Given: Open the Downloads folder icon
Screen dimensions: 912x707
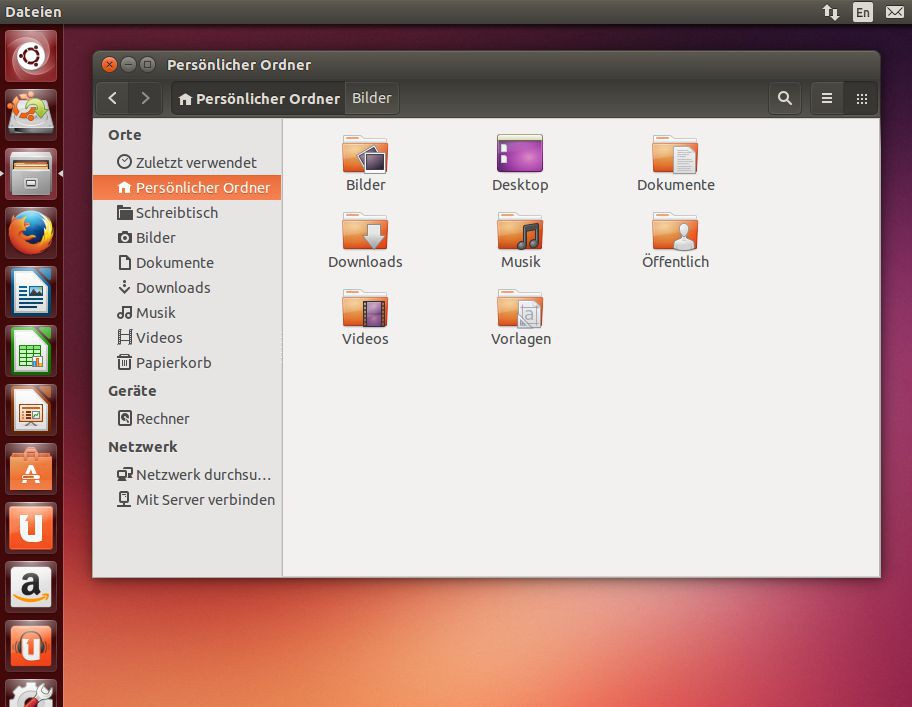Looking at the screenshot, I should 365,232.
